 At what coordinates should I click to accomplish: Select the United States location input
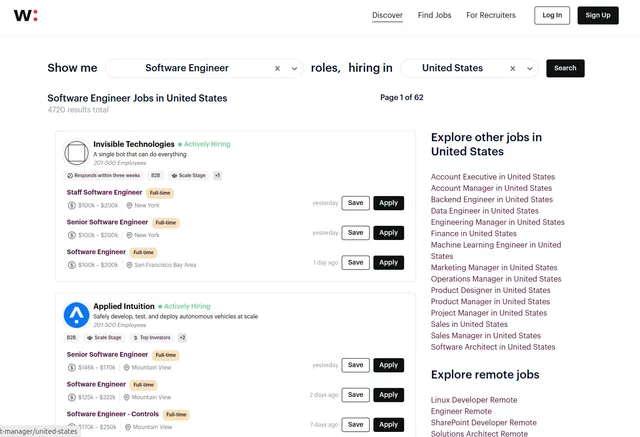click(x=452, y=68)
